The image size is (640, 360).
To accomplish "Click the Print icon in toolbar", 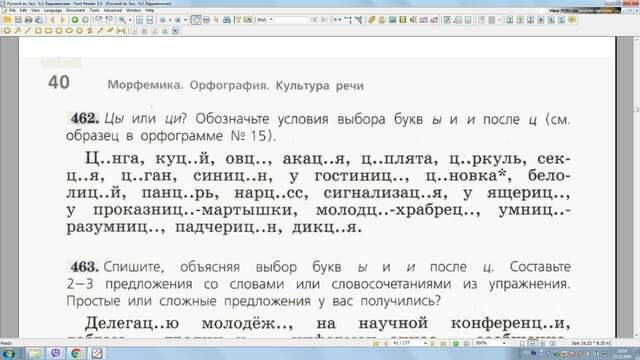I will click(x=29, y=20).
